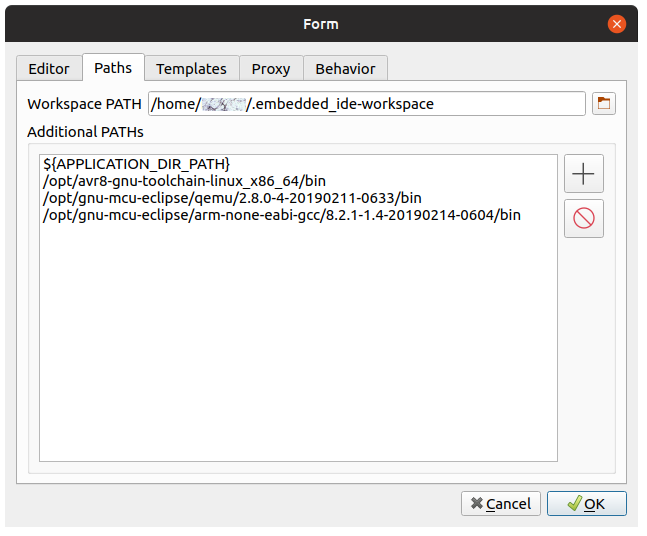The image size is (647, 536).
Task: Go to the Proxy tab
Action: pos(271,68)
